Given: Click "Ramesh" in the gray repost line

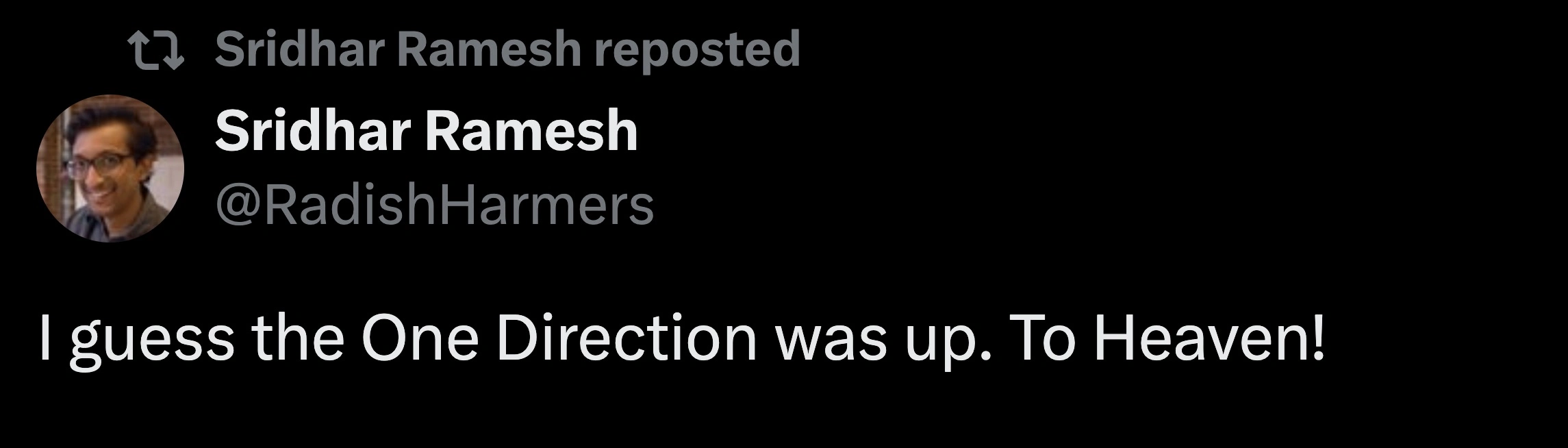Looking at the screenshot, I should click(x=488, y=49).
